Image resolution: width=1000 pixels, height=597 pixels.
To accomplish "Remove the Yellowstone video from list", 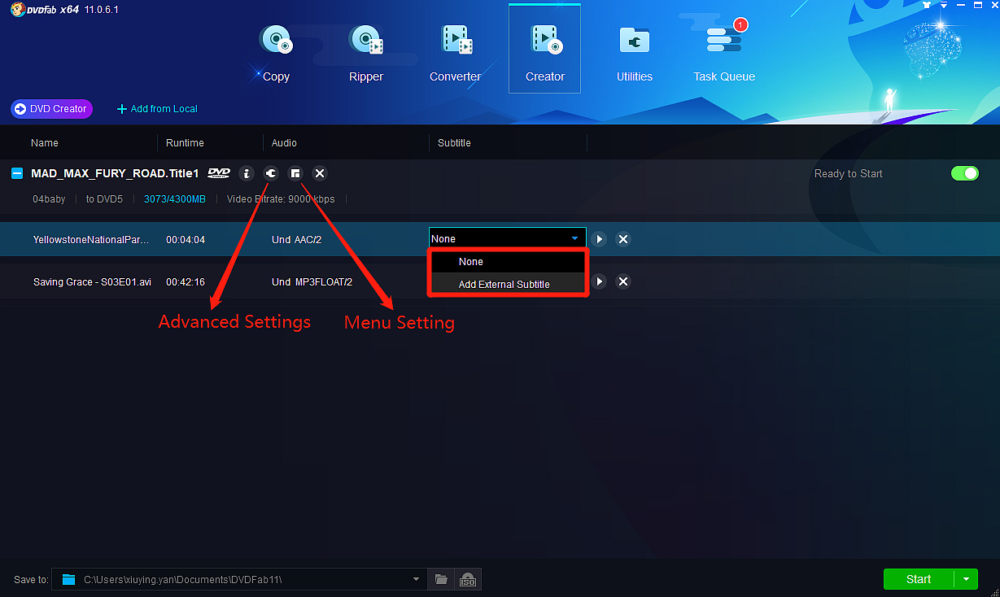I will tap(623, 239).
